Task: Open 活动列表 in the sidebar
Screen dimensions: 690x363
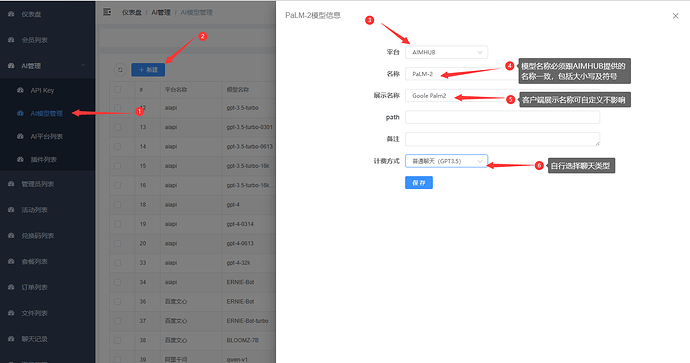Action: click(34, 210)
